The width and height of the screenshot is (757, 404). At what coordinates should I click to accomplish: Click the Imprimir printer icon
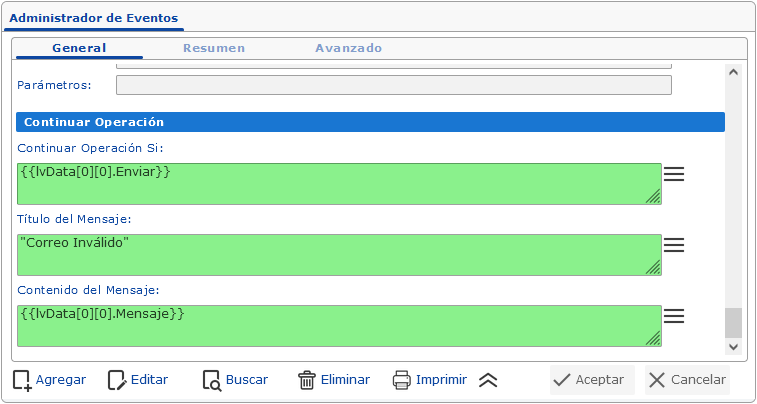click(402, 380)
